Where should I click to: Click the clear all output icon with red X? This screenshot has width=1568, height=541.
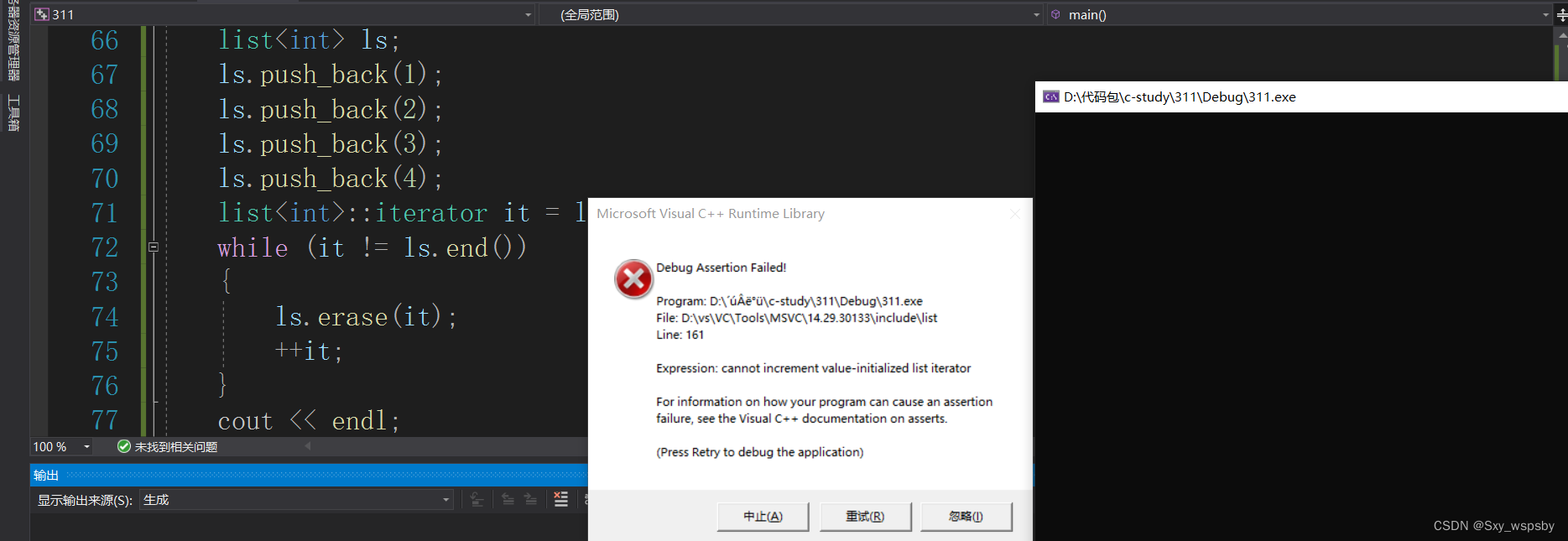coord(561,500)
